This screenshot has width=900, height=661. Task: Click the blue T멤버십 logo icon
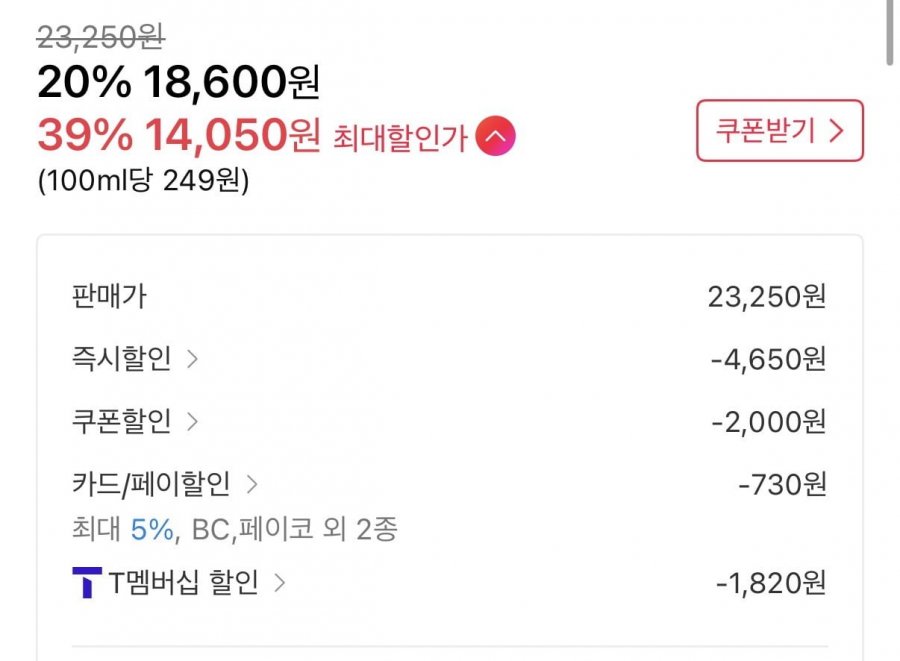(87, 582)
